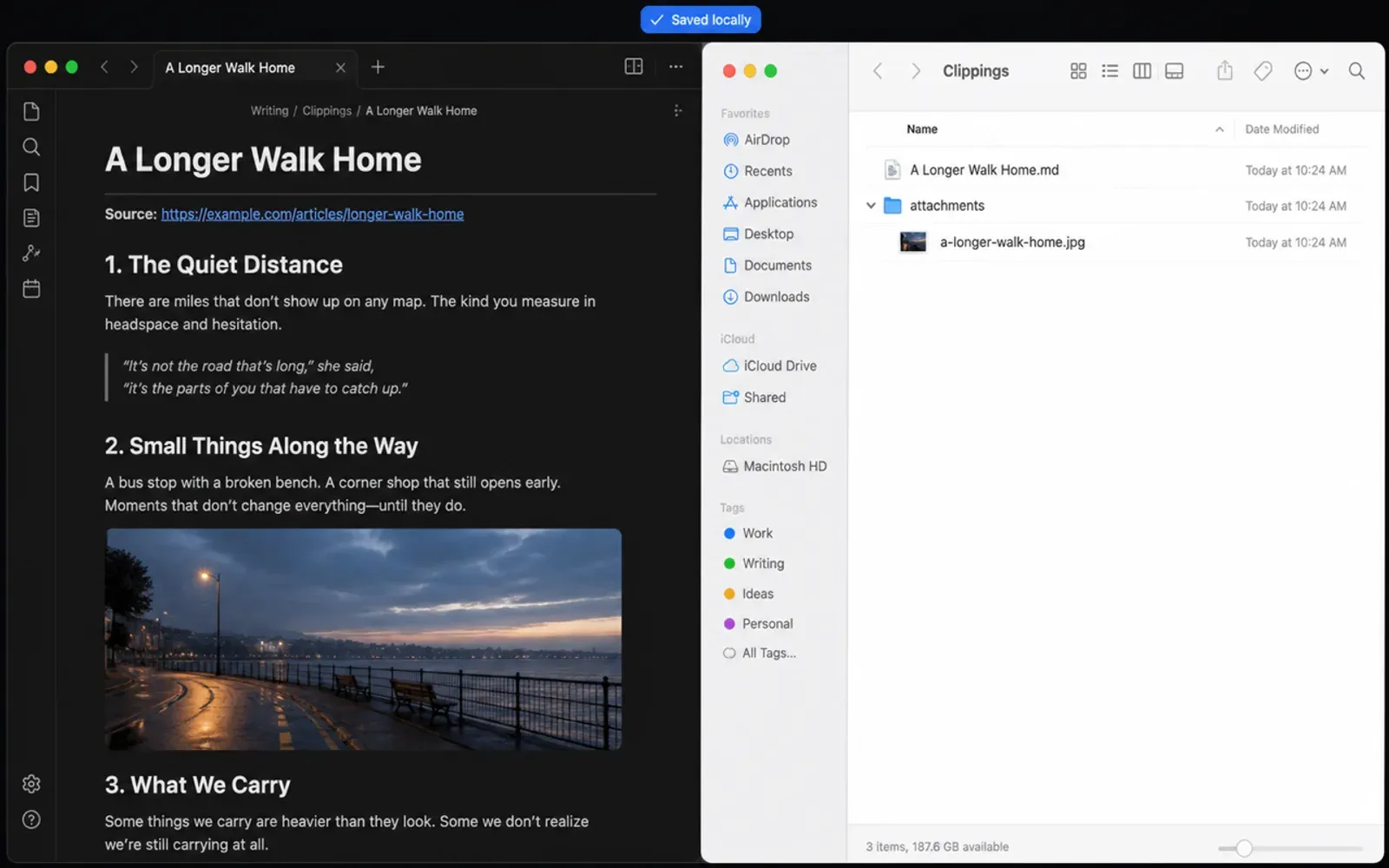
Task: Open the Finder action ellipsis dropdown
Action: pos(1311,71)
